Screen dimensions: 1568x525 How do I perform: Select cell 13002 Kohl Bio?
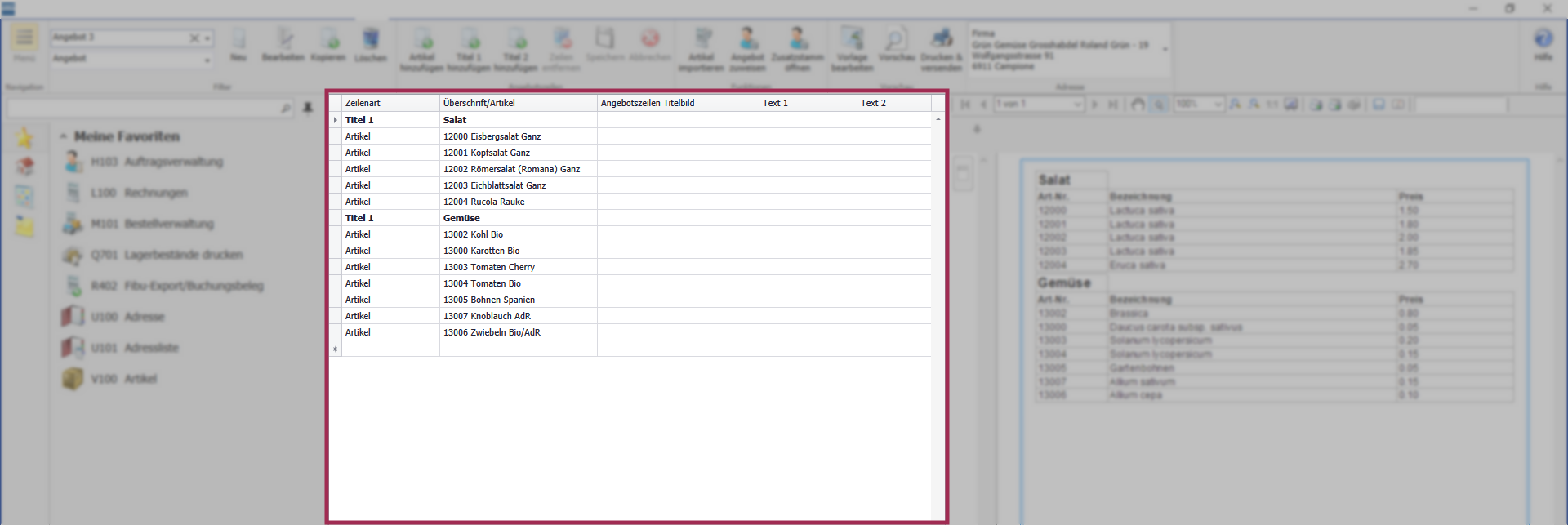point(519,234)
